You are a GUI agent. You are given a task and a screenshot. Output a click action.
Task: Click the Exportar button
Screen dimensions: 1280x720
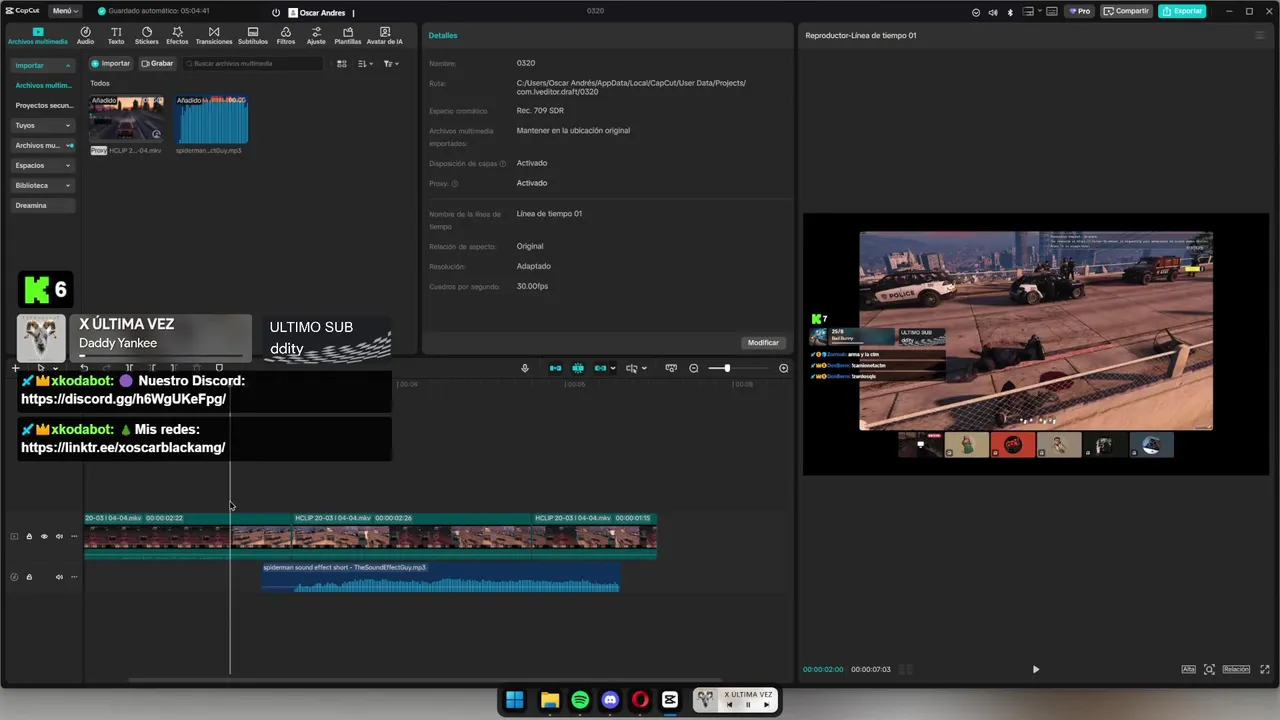tap(1182, 11)
